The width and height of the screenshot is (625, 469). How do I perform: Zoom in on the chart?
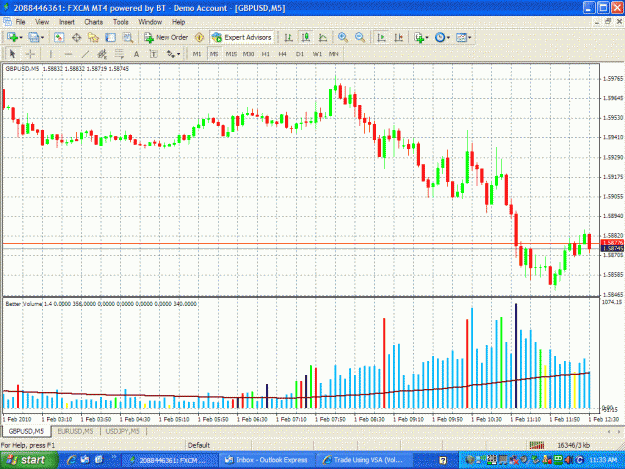[x=343, y=37]
